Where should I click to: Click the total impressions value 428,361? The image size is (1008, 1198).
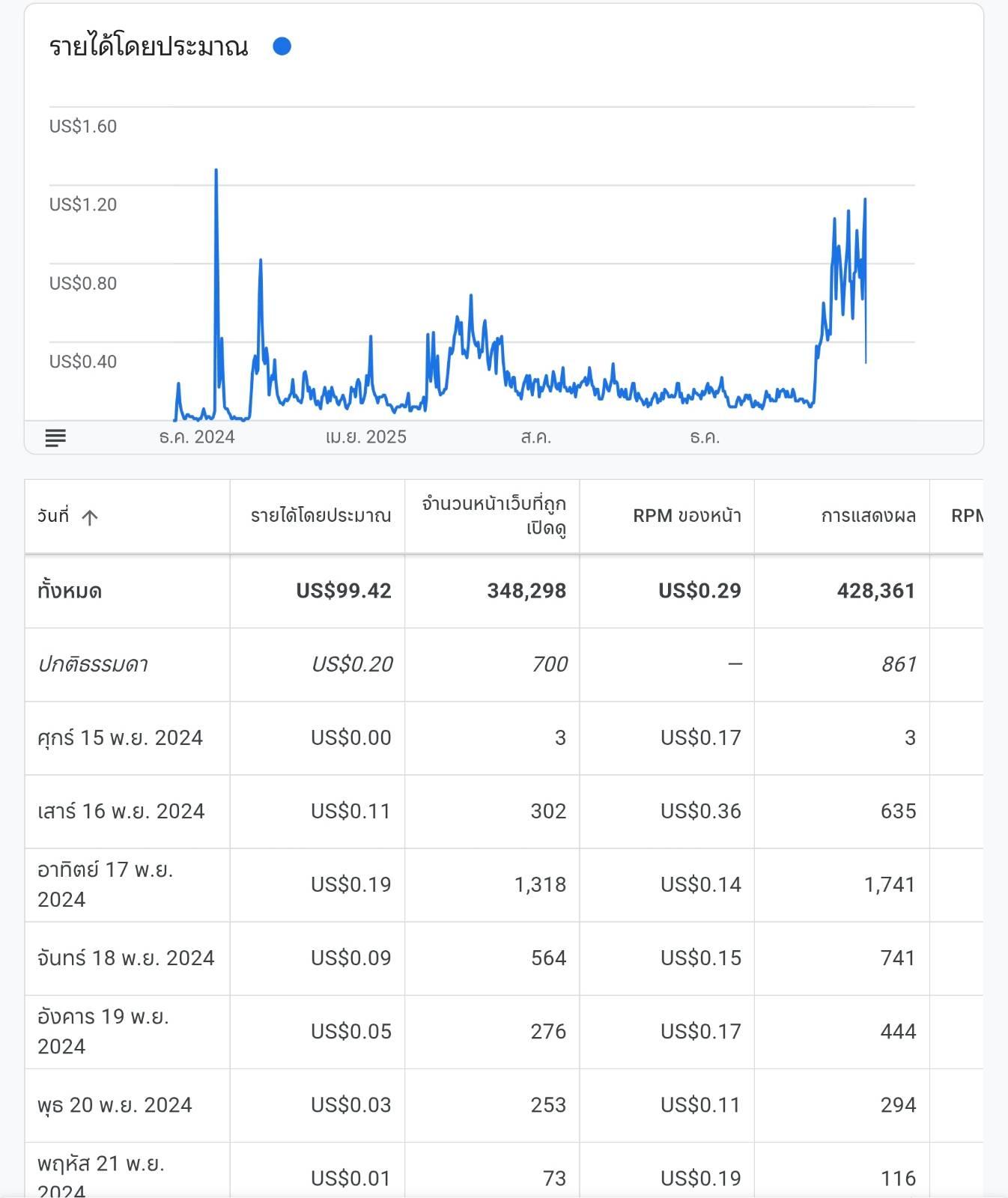[876, 591]
